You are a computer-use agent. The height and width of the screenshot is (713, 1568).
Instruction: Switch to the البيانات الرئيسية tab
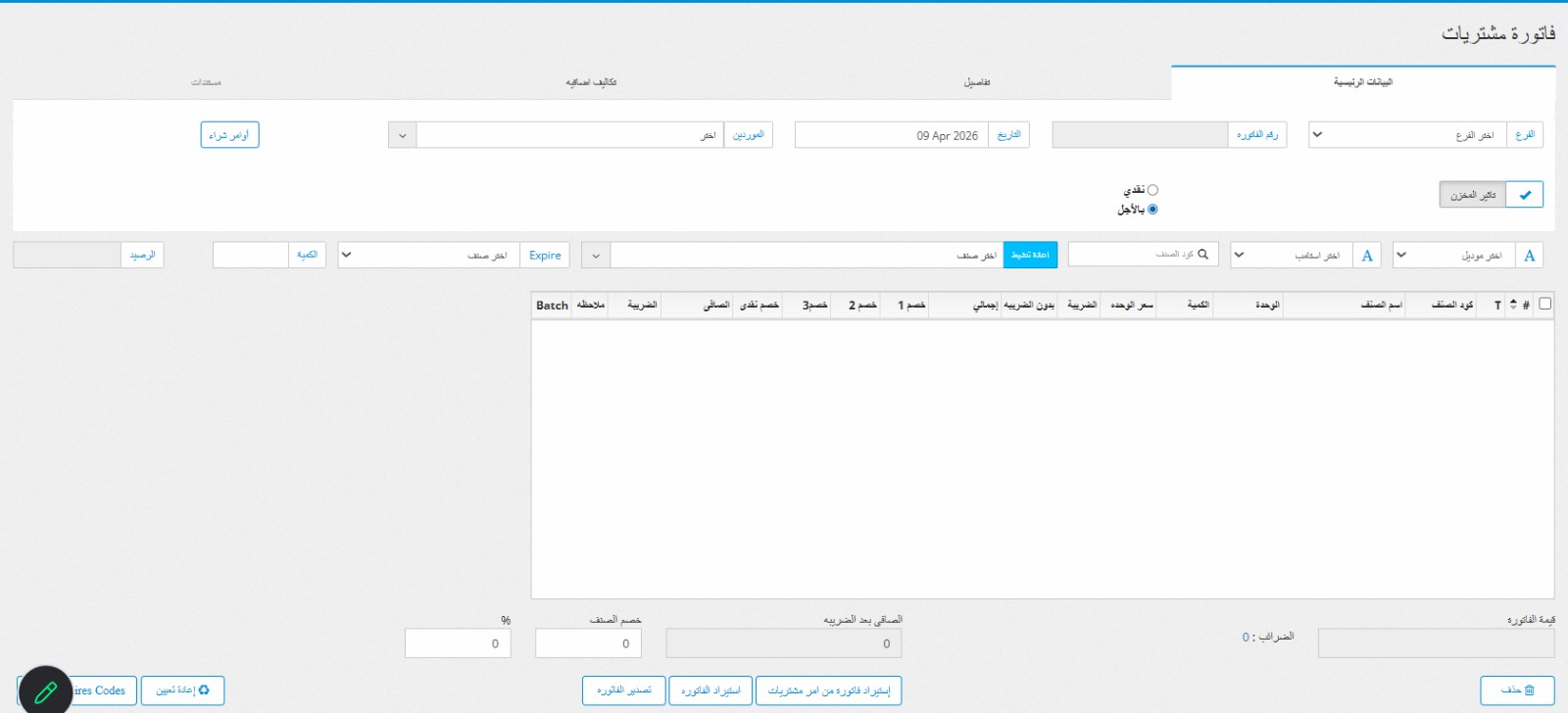[1363, 82]
